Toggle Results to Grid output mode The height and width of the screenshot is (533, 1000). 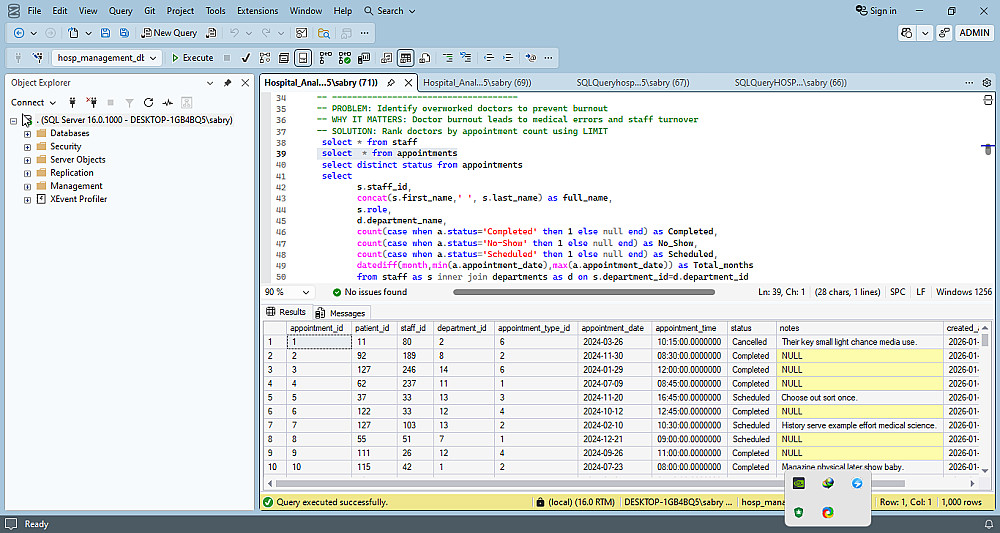point(406,58)
